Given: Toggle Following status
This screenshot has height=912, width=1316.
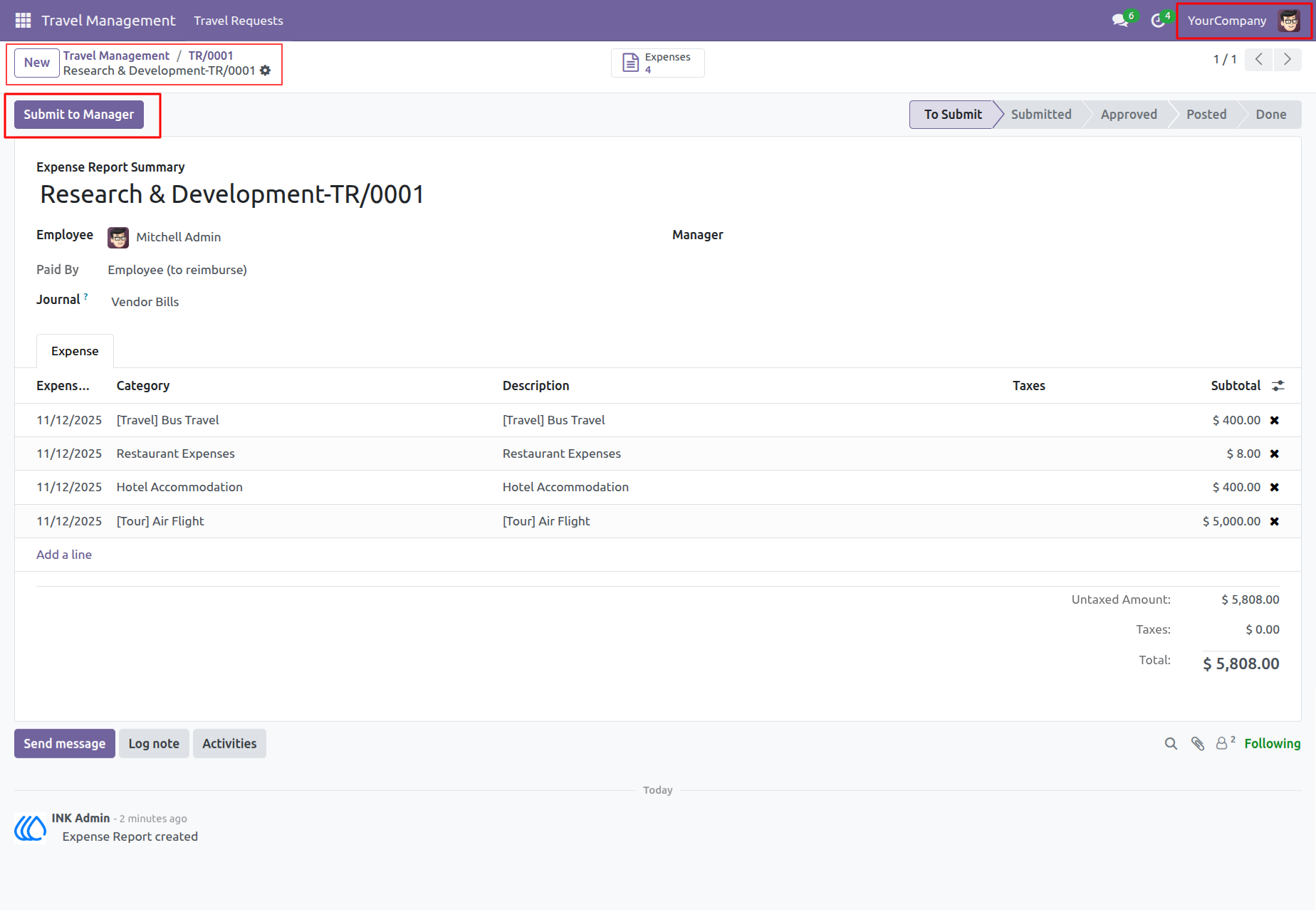Looking at the screenshot, I should coord(1272,744).
